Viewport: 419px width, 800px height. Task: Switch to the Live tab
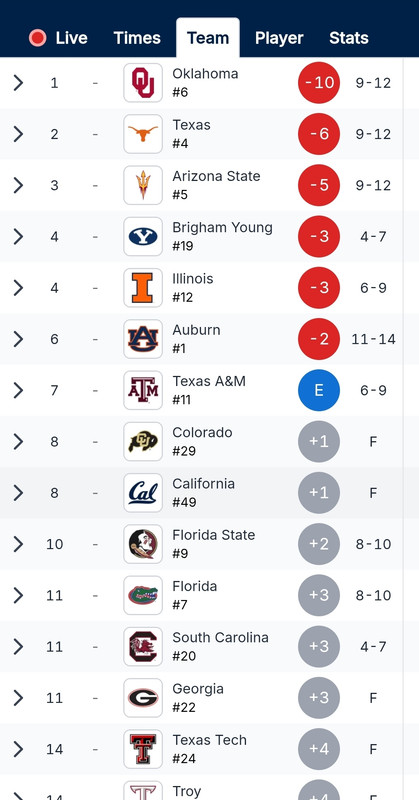pyautogui.click(x=58, y=38)
